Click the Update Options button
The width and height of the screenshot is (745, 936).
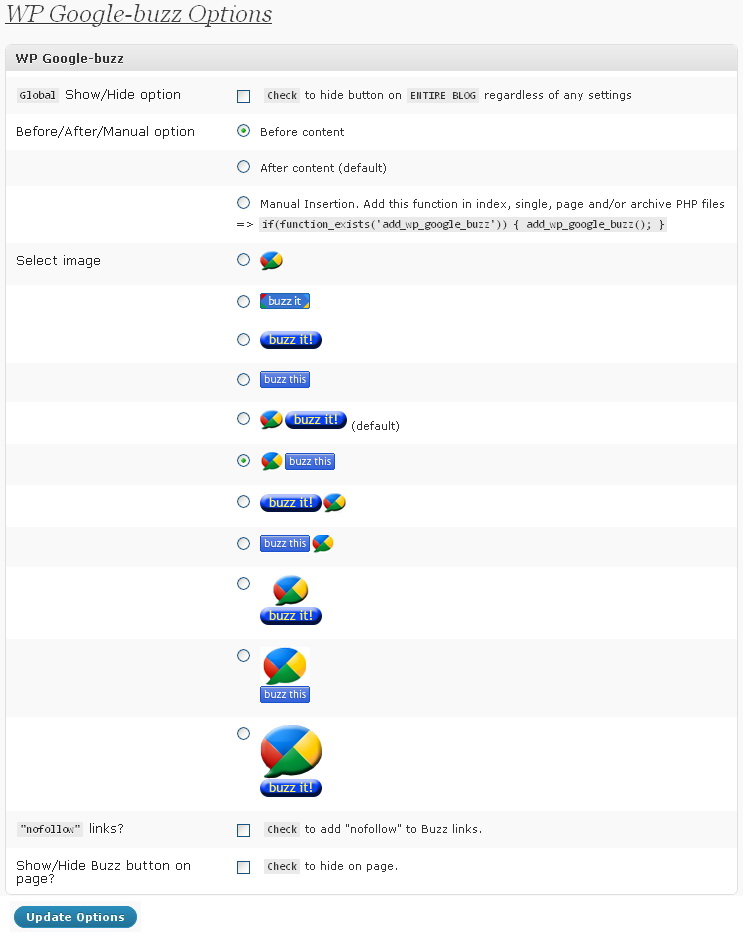[75, 917]
